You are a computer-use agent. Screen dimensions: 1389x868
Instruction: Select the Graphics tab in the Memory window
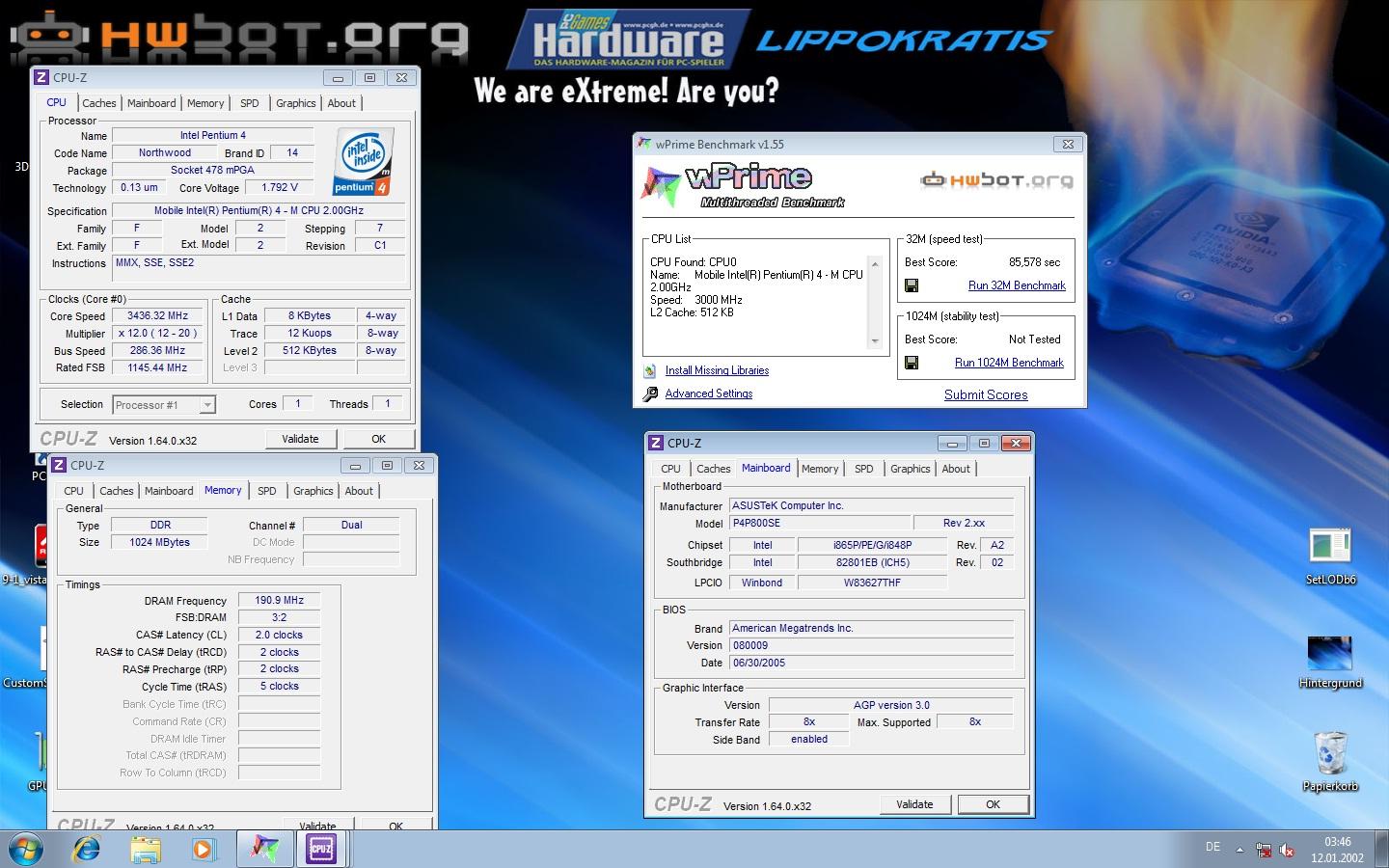tap(313, 491)
